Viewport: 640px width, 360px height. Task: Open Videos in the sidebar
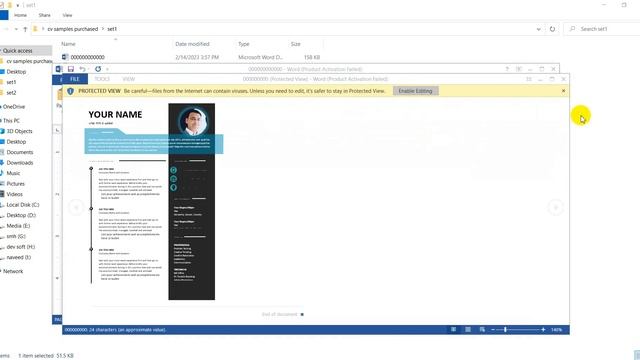(14, 194)
